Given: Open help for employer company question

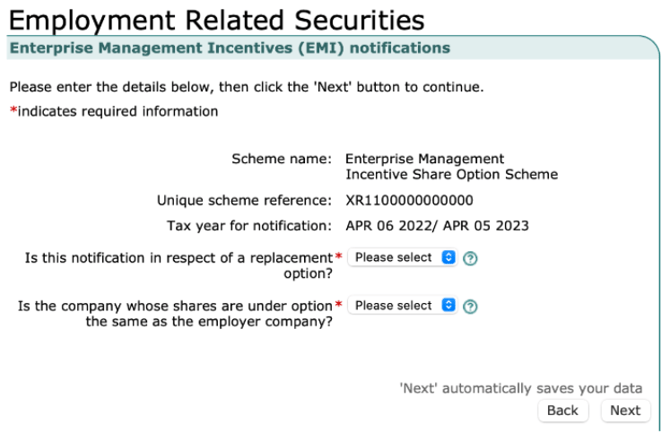Looking at the screenshot, I should pos(470,306).
